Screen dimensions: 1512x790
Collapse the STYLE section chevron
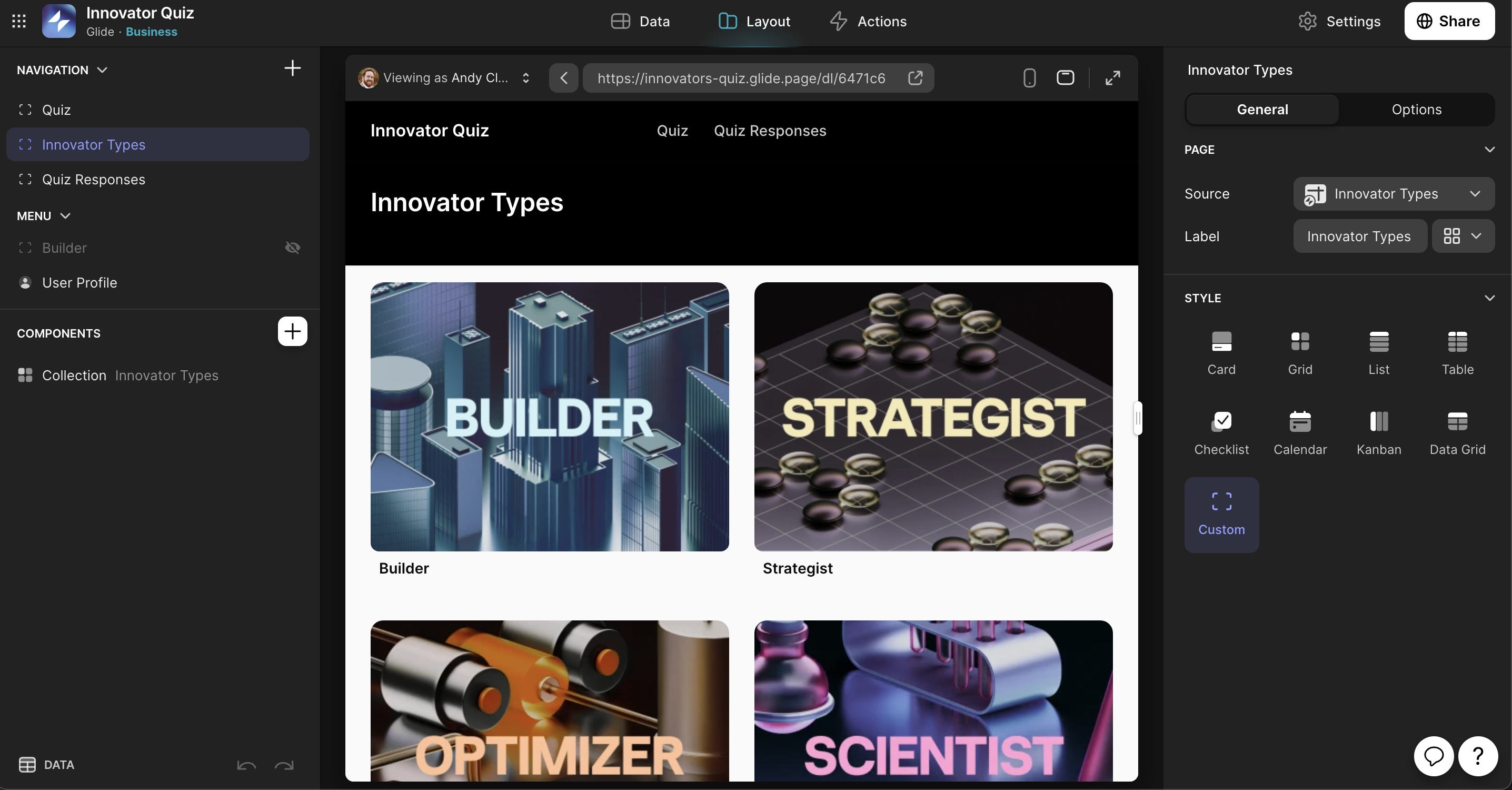click(x=1489, y=298)
